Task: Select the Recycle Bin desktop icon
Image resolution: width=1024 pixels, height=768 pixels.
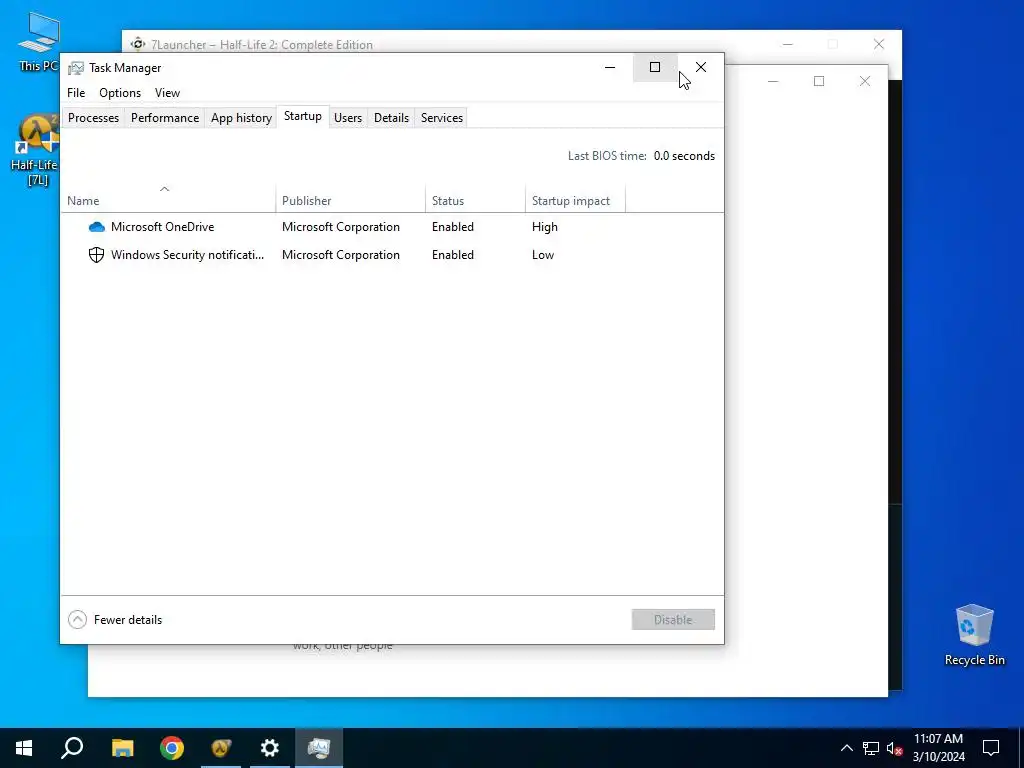Action: click(974, 635)
